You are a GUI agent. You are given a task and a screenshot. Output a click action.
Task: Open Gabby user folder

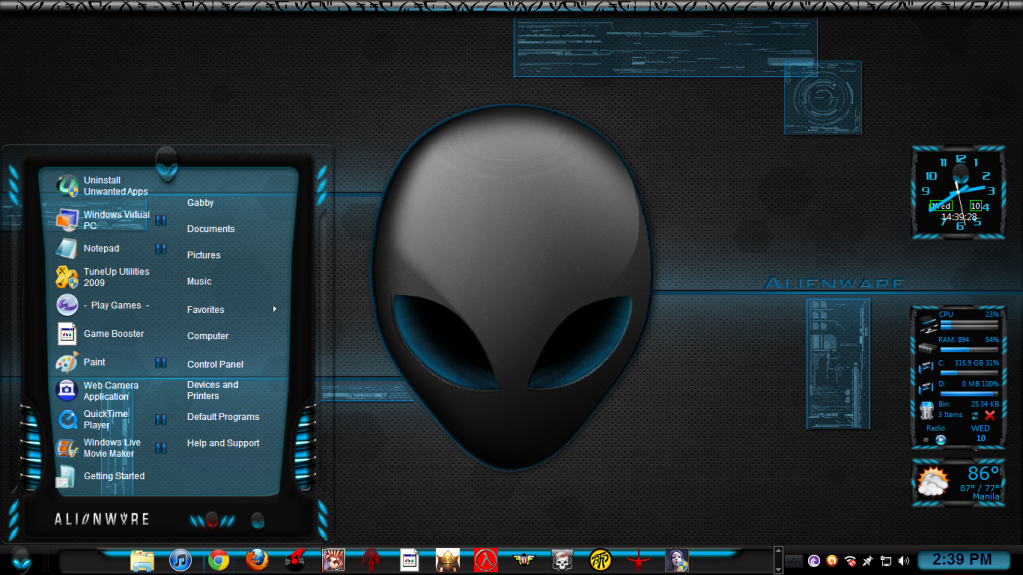[200, 202]
